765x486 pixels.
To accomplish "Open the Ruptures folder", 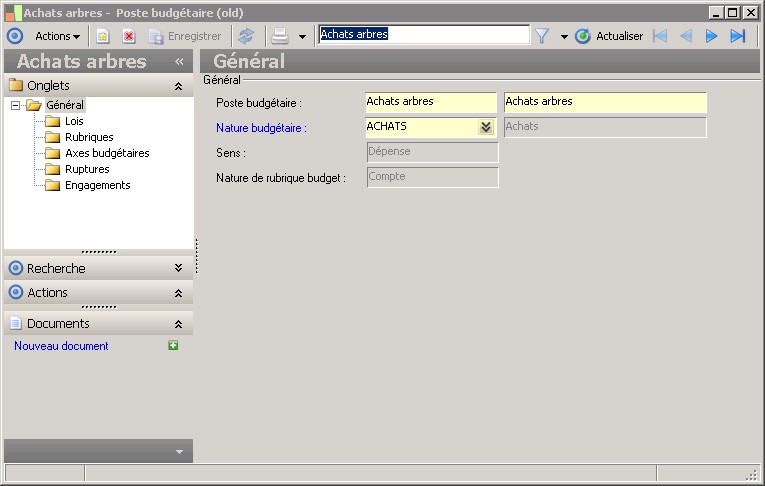I will [x=87, y=169].
